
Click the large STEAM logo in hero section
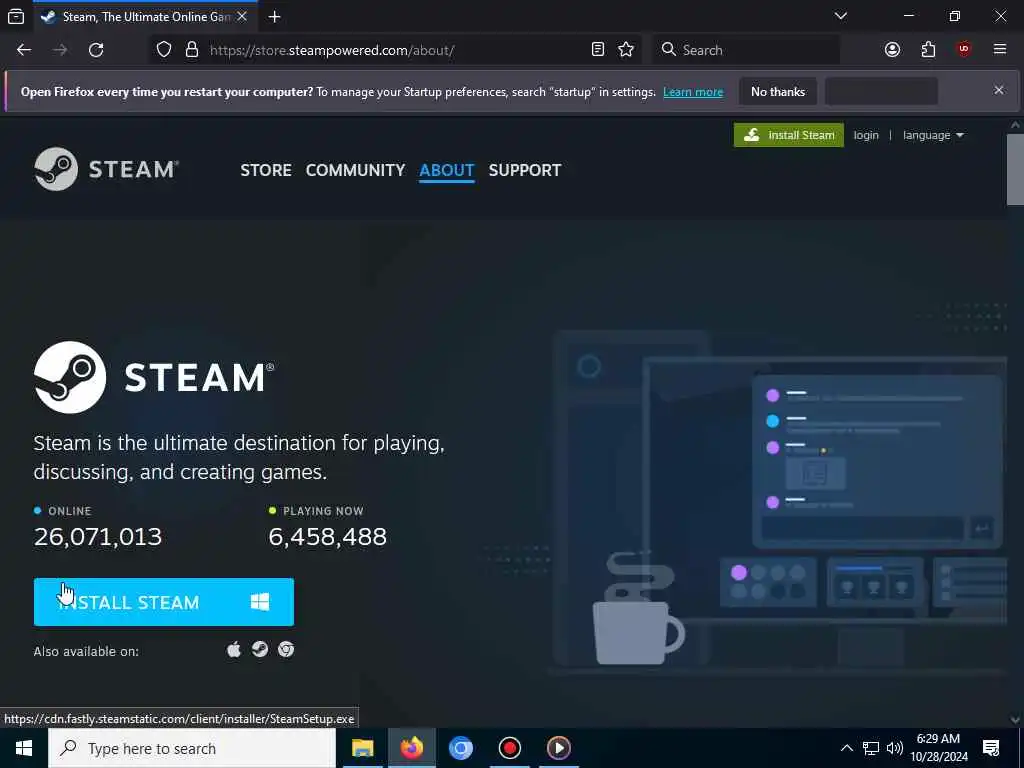(154, 377)
